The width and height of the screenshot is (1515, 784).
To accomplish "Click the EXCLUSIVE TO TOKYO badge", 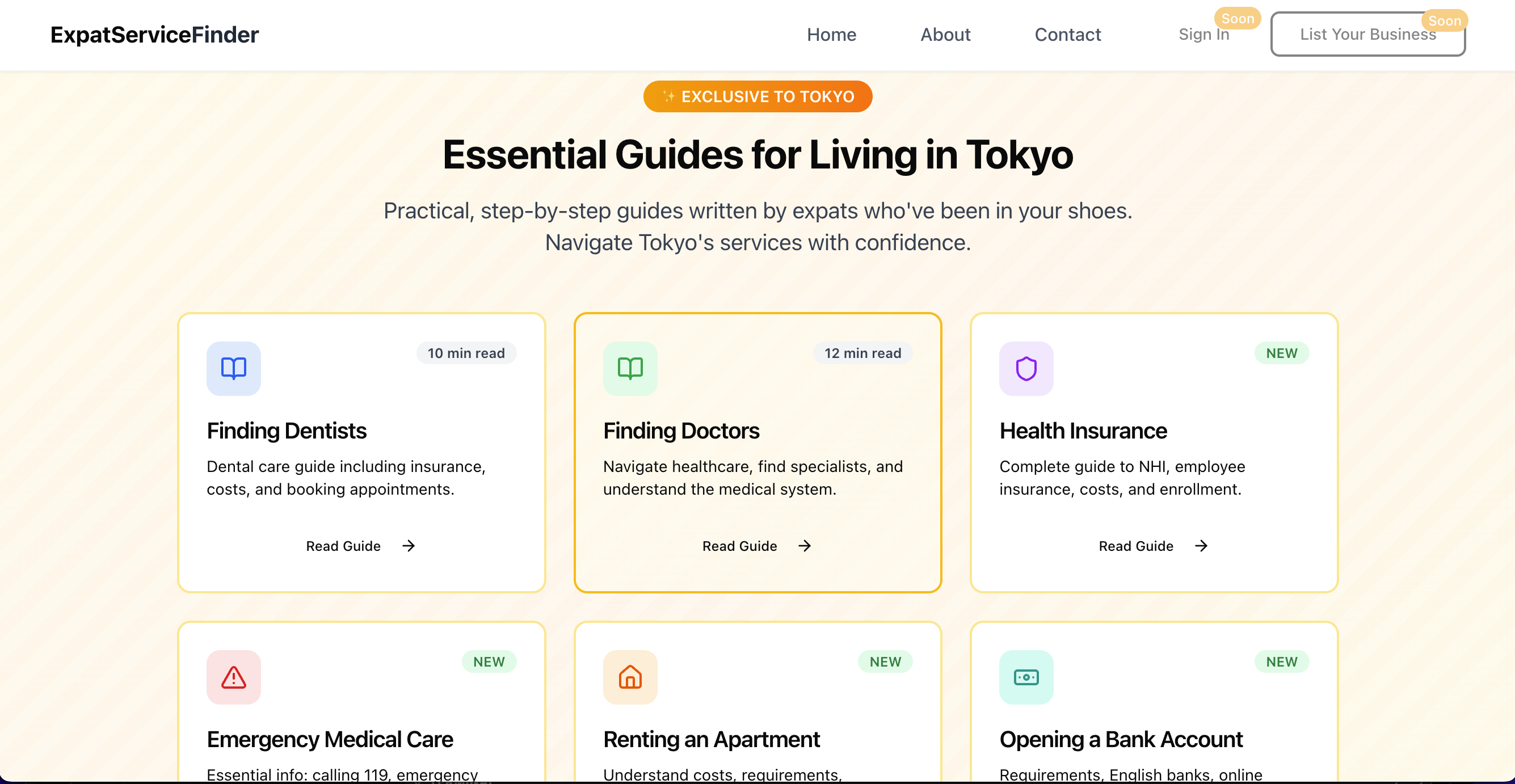I will [758, 96].
